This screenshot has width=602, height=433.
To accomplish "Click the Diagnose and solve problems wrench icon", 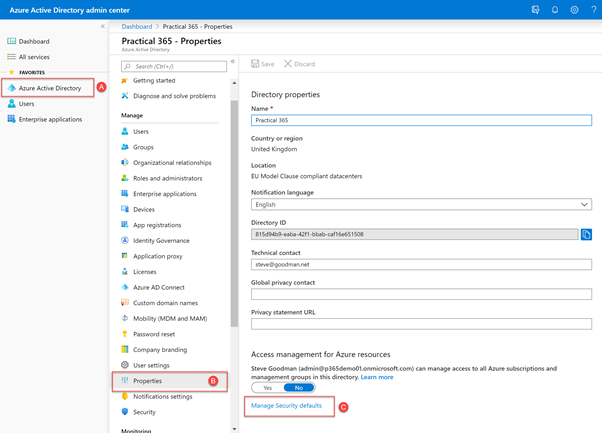I will click(x=124, y=96).
